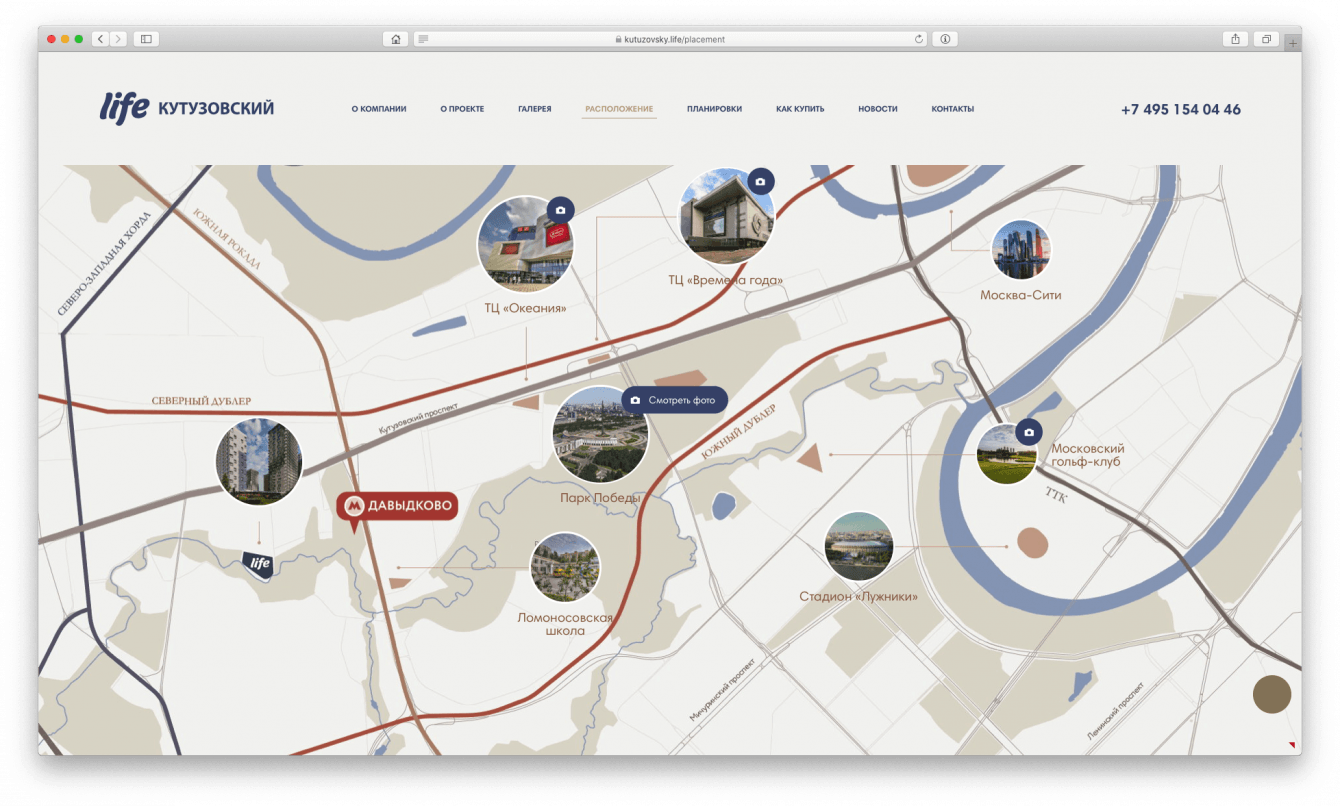1340x806 pixels.
Task: Click the ТТК road label
Action: (1056, 495)
